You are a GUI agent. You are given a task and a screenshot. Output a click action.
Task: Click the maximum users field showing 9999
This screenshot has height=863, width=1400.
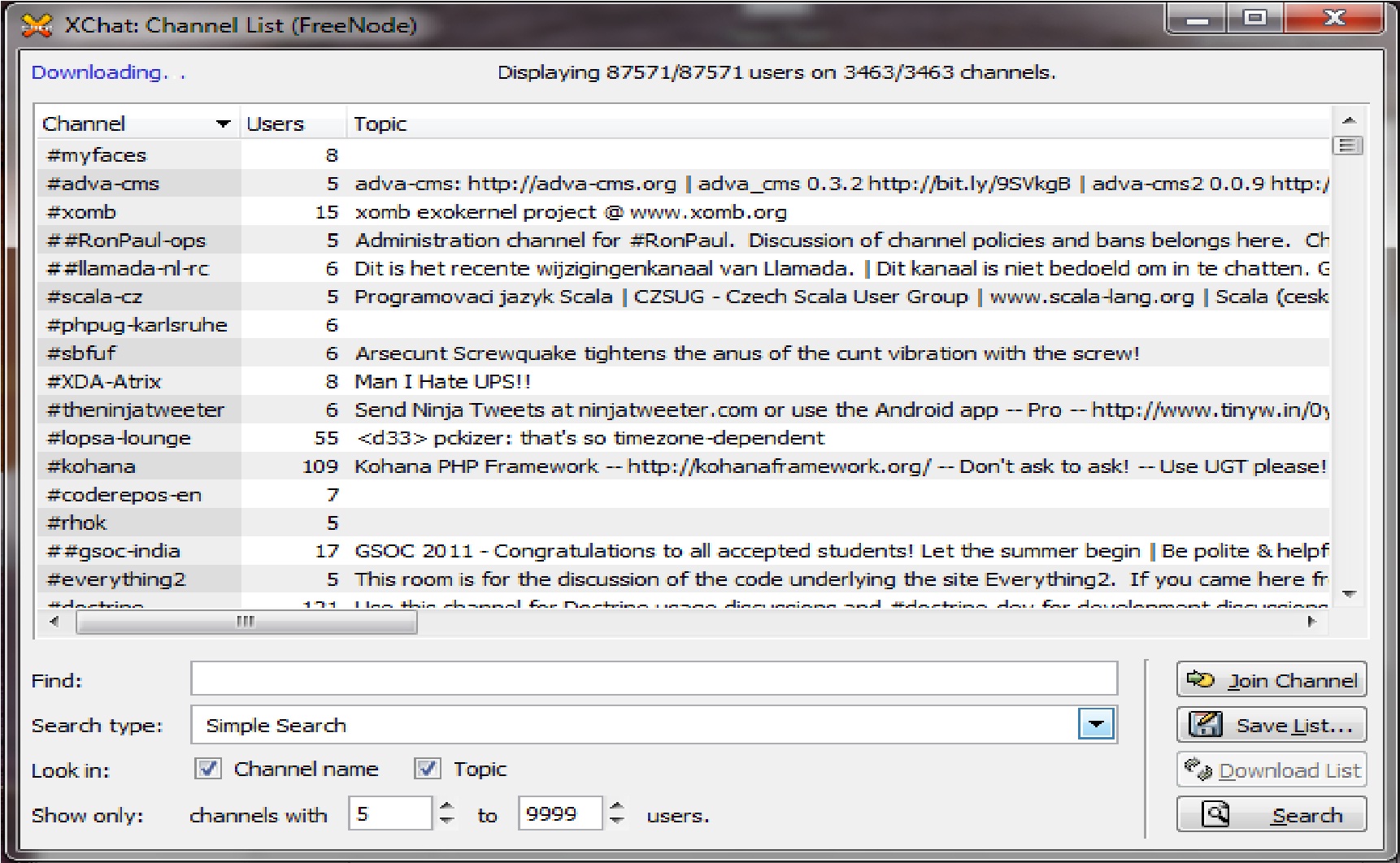click(560, 813)
